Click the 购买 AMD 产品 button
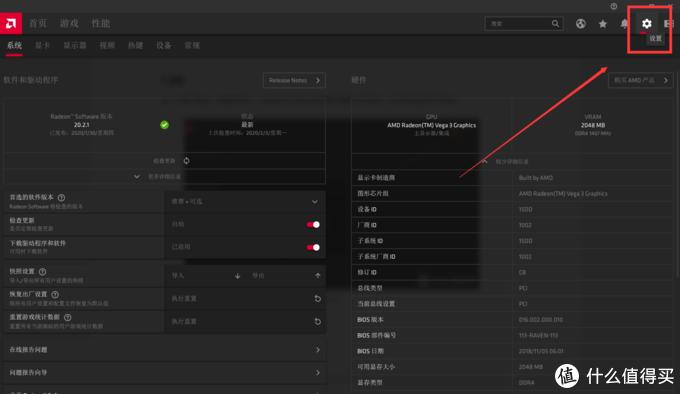The width and height of the screenshot is (680, 394). 641,80
